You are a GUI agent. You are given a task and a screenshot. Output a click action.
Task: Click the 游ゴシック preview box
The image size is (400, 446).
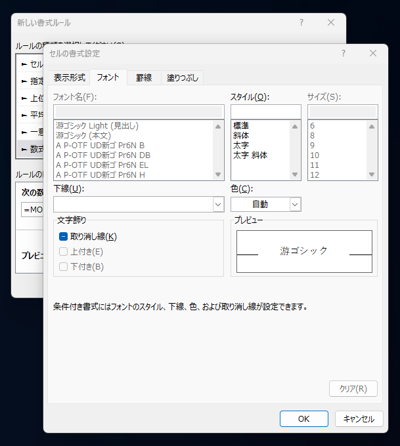[304, 251]
